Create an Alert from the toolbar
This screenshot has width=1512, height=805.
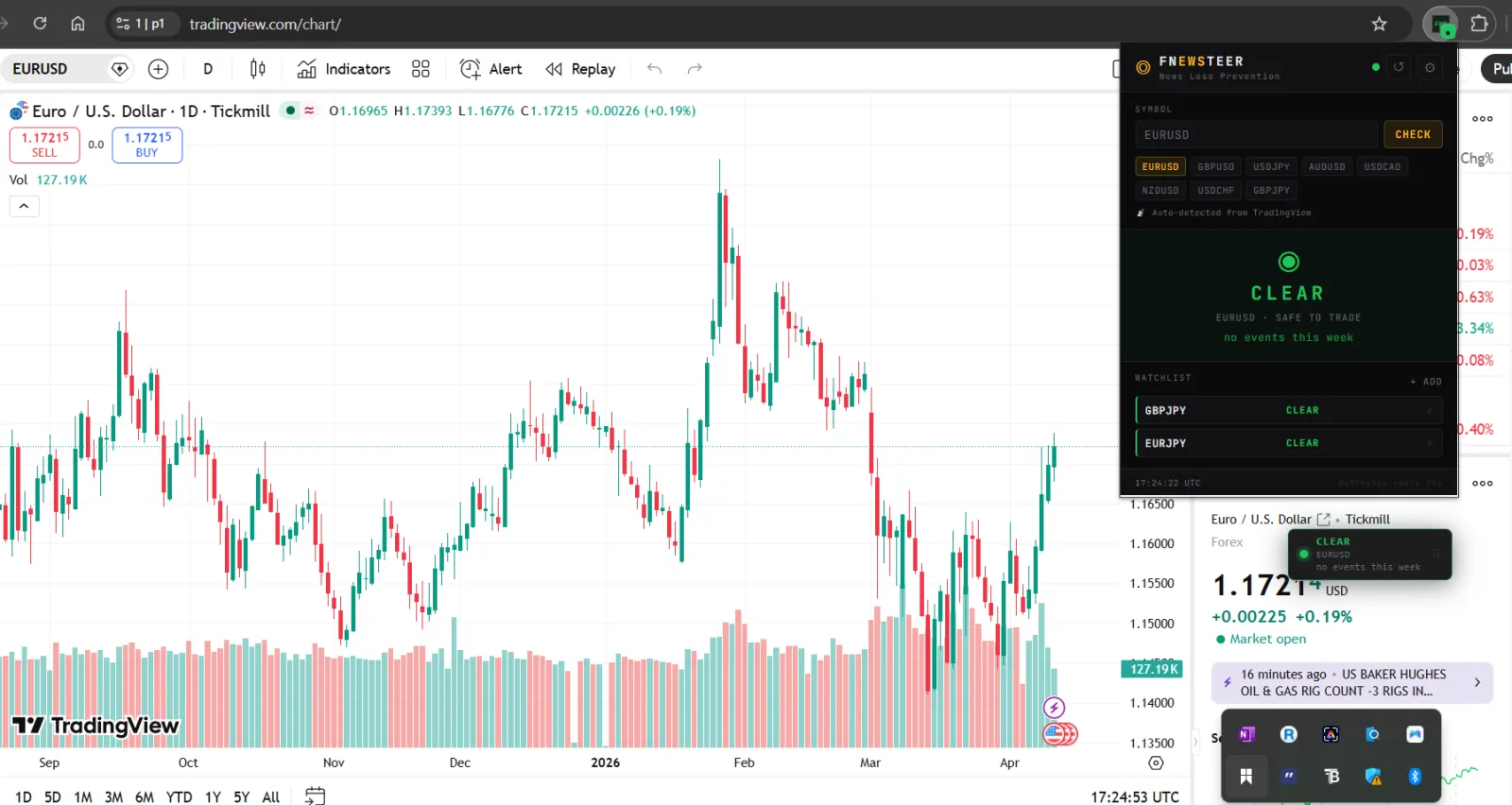click(x=490, y=69)
